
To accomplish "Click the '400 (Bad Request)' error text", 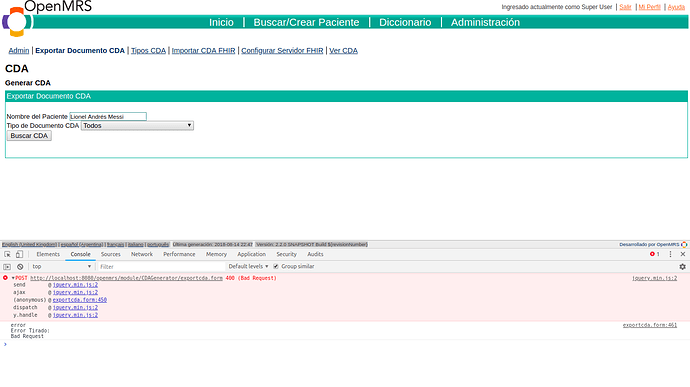I will click(x=251, y=278).
